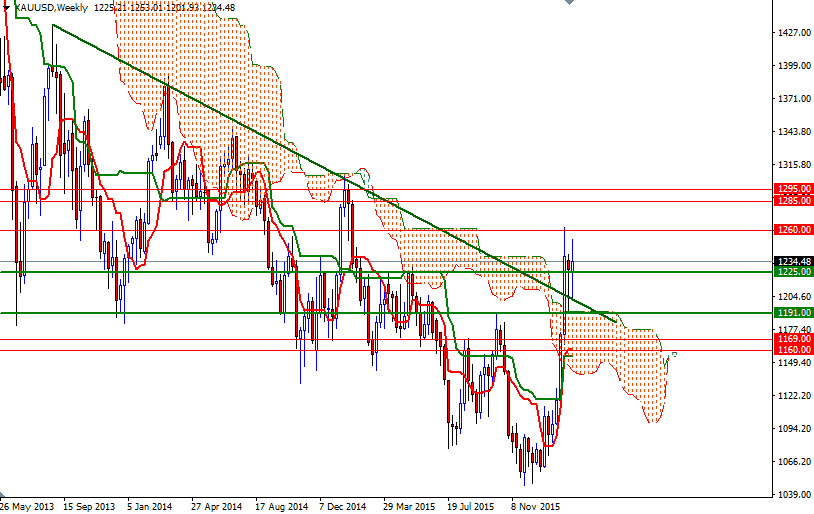Click the 1039.00 price scale value
The height and width of the screenshot is (514, 814).
click(x=794, y=495)
